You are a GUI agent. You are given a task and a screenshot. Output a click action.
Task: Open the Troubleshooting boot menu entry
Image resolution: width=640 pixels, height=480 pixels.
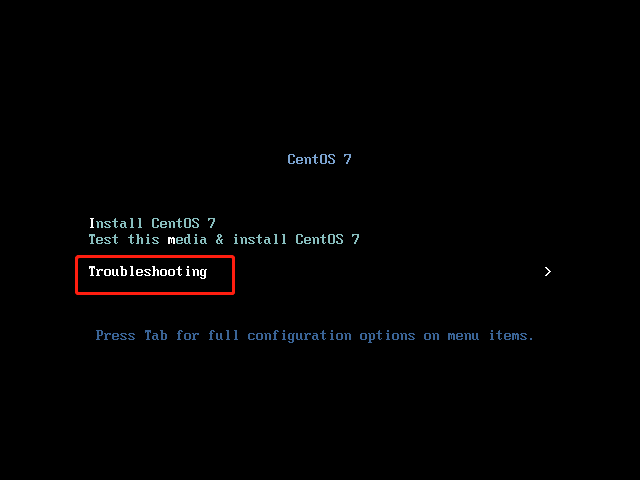[148, 272]
